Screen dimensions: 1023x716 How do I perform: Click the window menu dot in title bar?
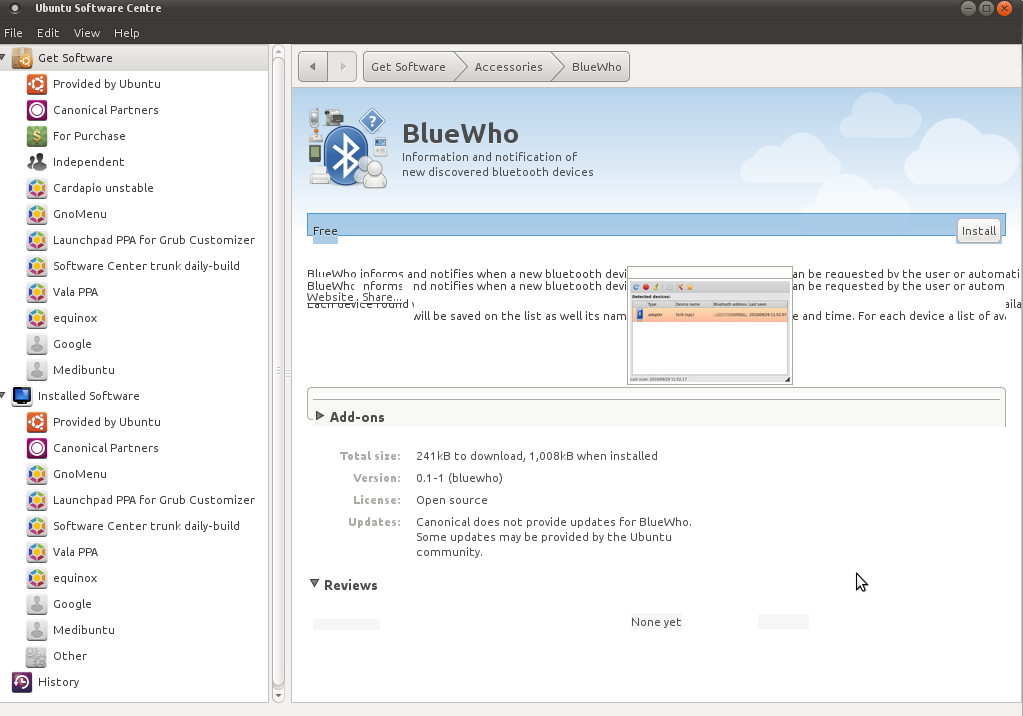(14, 8)
